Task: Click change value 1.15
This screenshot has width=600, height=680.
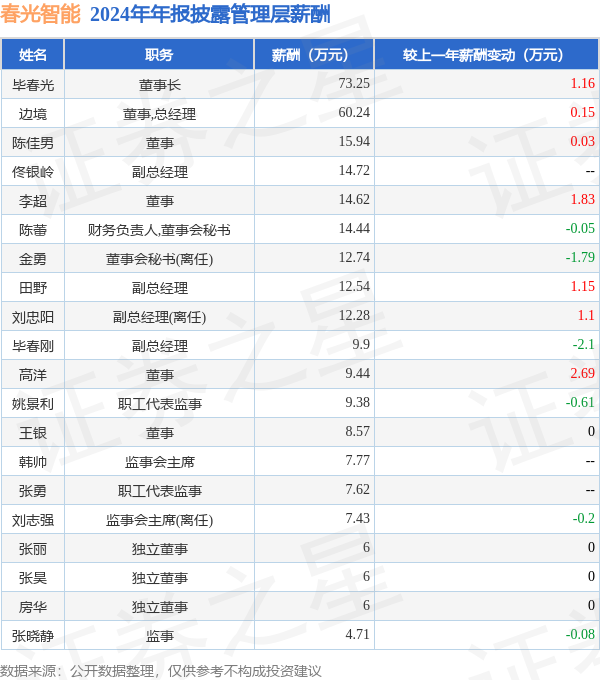Action: click(x=582, y=287)
